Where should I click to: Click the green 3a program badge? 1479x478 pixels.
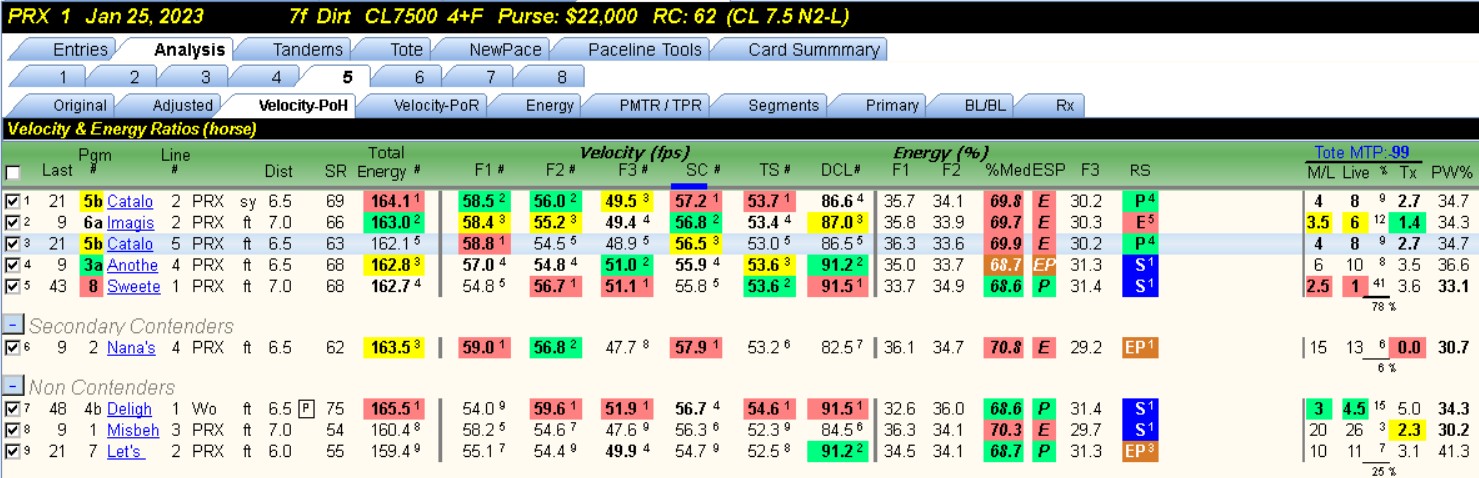[x=92, y=266]
